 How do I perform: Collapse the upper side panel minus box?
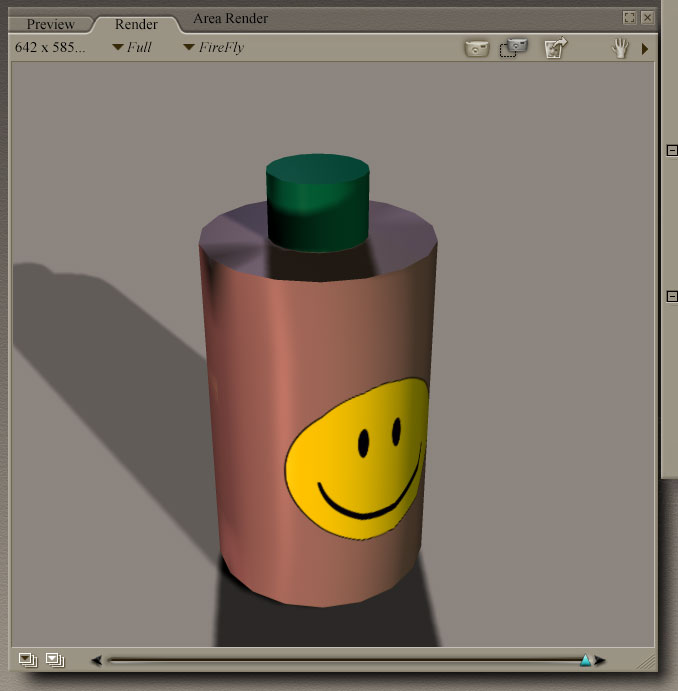point(672,150)
